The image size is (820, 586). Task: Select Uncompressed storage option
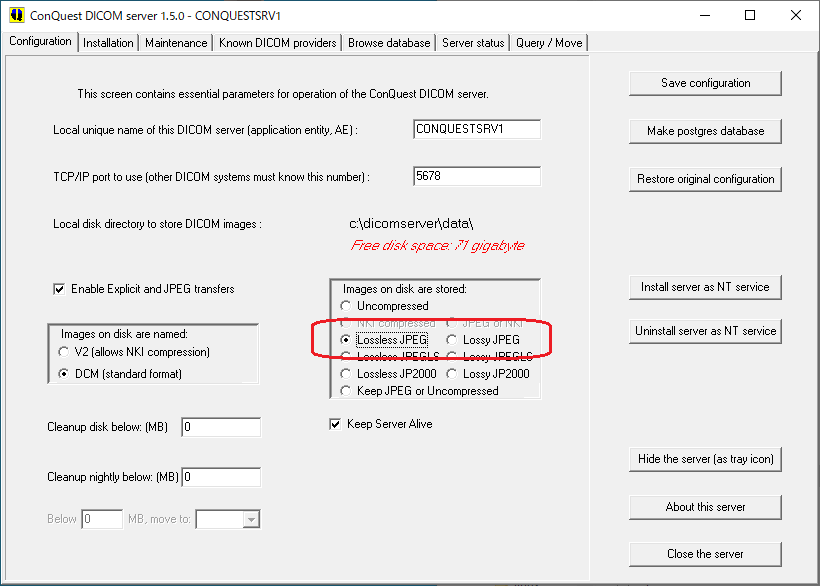(x=384, y=306)
